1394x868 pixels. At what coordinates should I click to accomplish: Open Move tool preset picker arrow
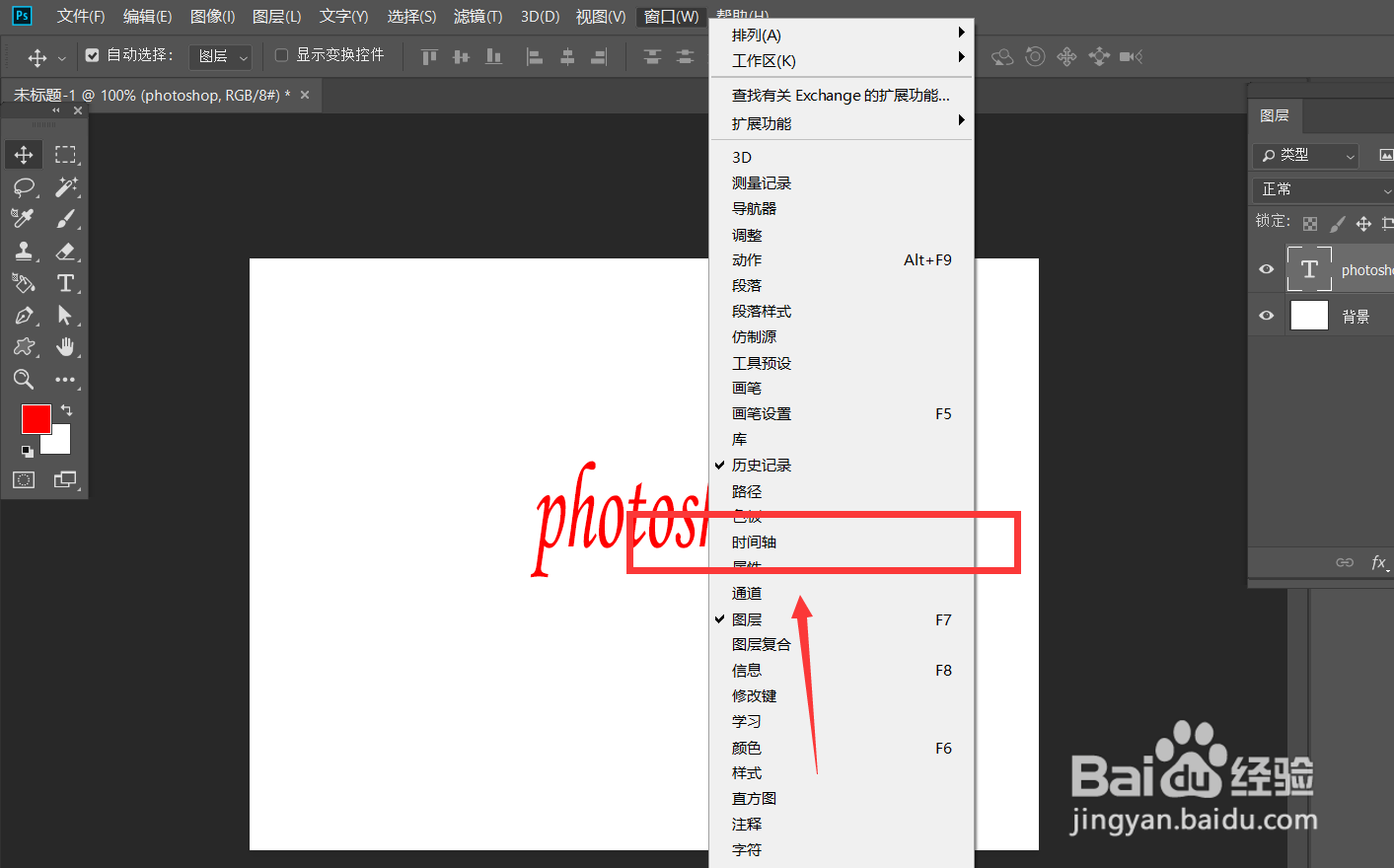click(x=62, y=58)
